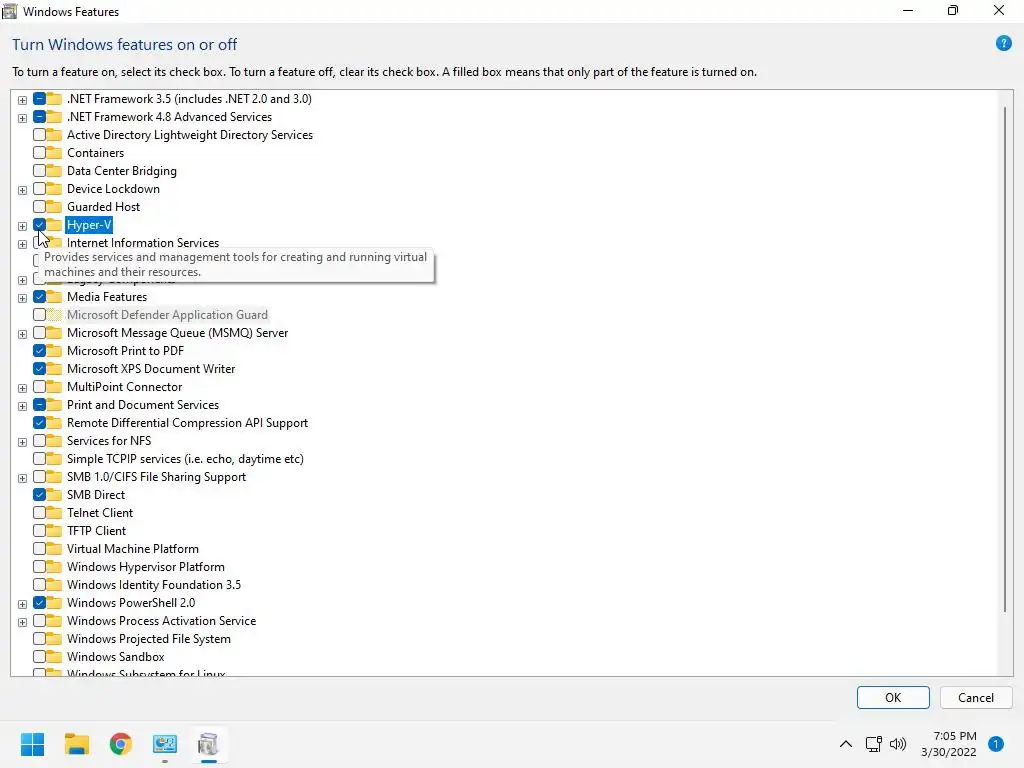Image resolution: width=1024 pixels, height=768 pixels.
Task: Uncheck the Hyper-V checkbox
Action: point(39,225)
